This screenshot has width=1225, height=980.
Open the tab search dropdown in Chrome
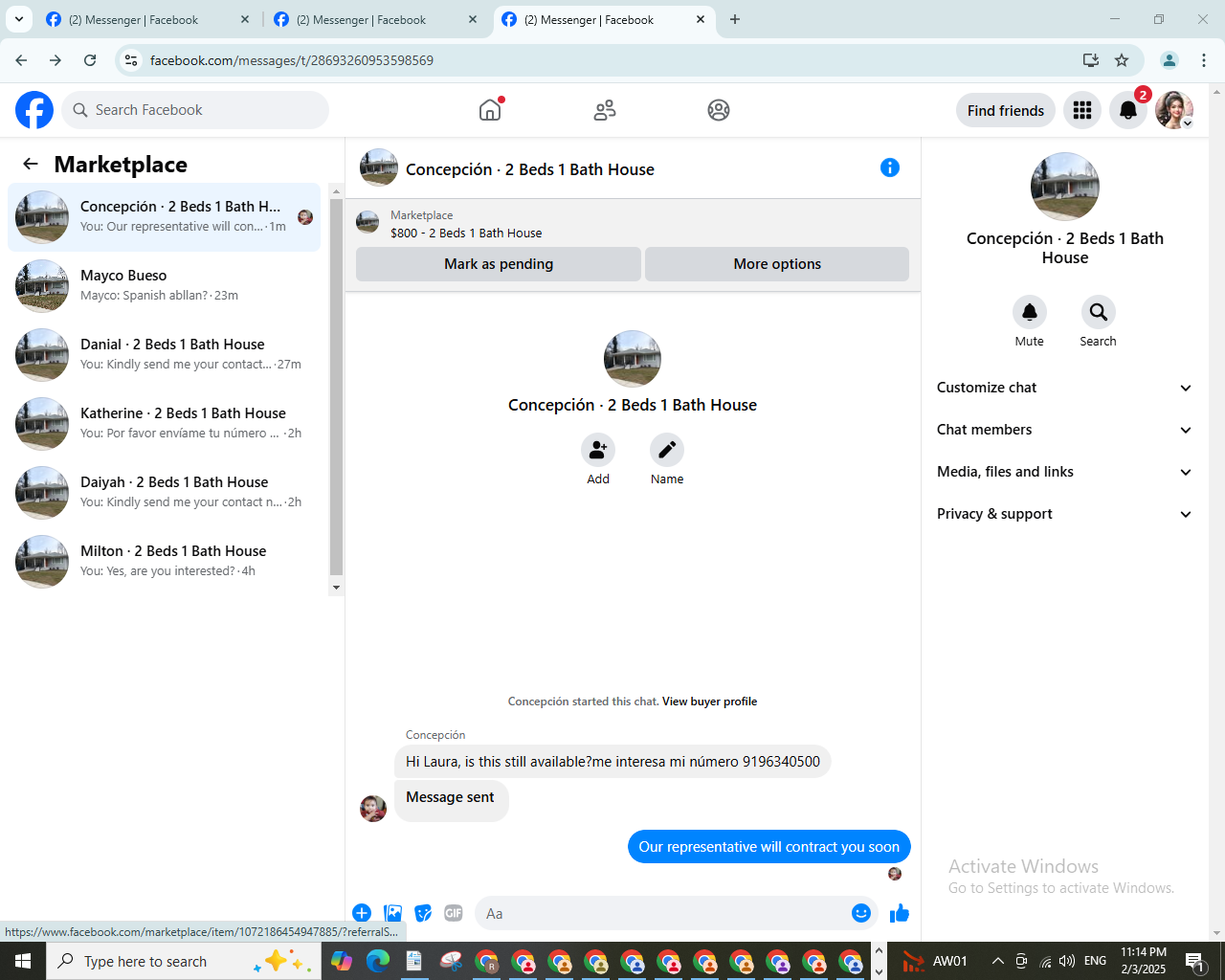pos(19,19)
